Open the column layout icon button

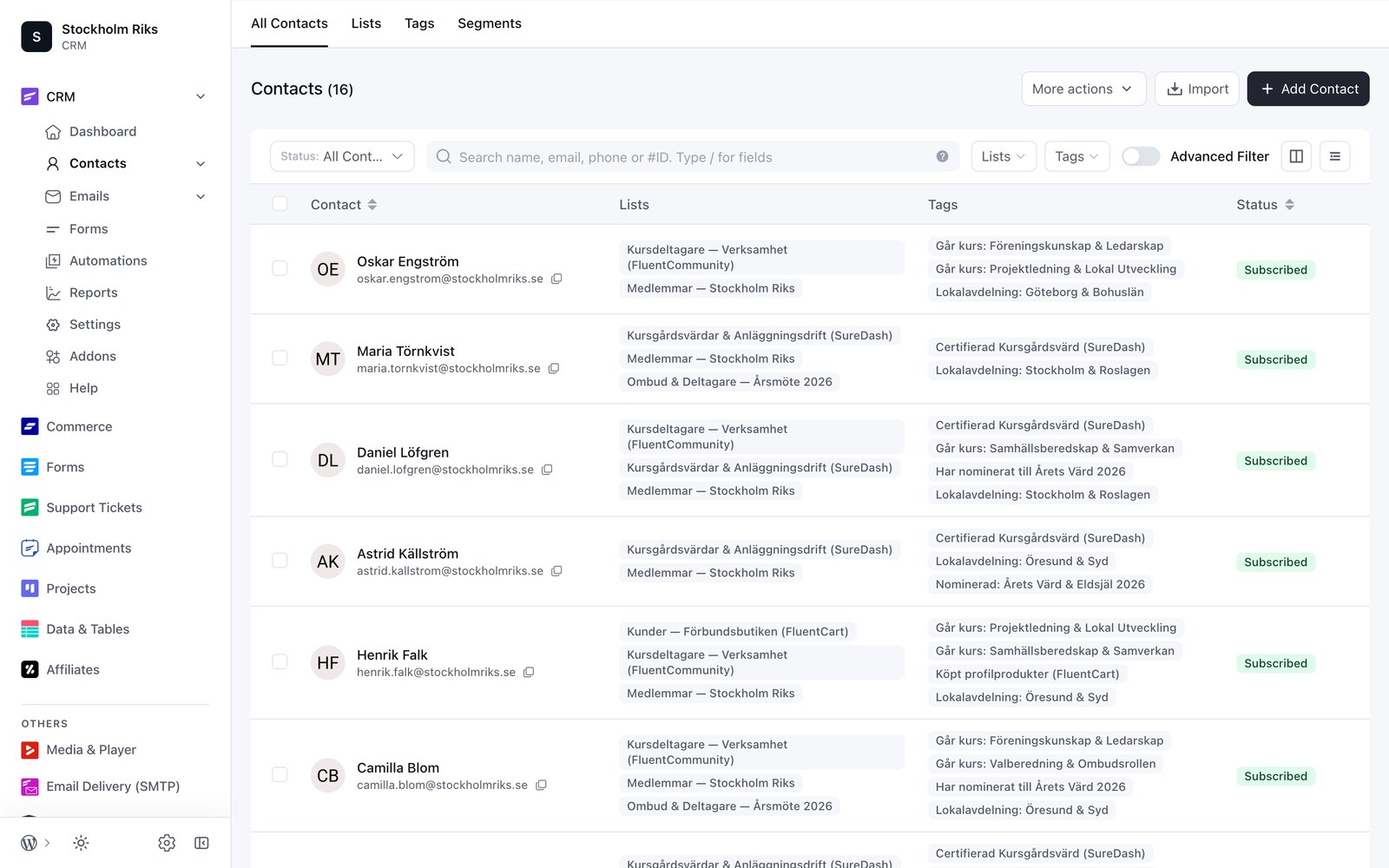click(x=1296, y=156)
